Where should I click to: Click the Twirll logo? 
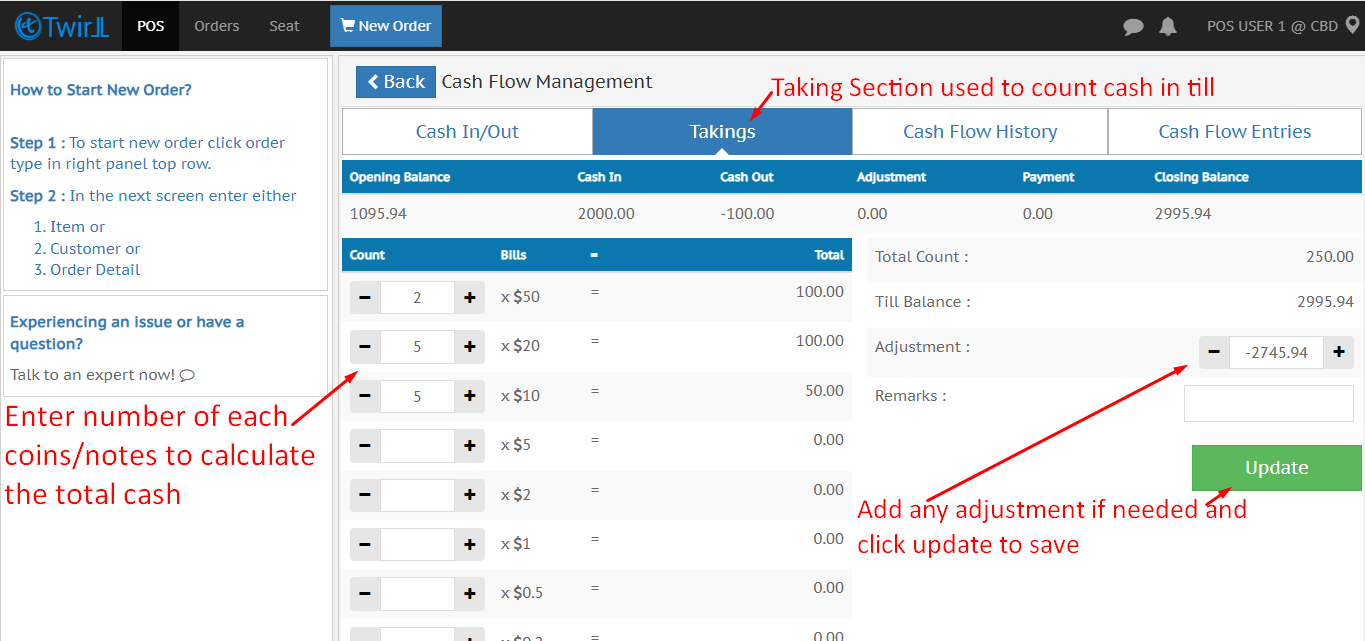(x=61, y=26)
